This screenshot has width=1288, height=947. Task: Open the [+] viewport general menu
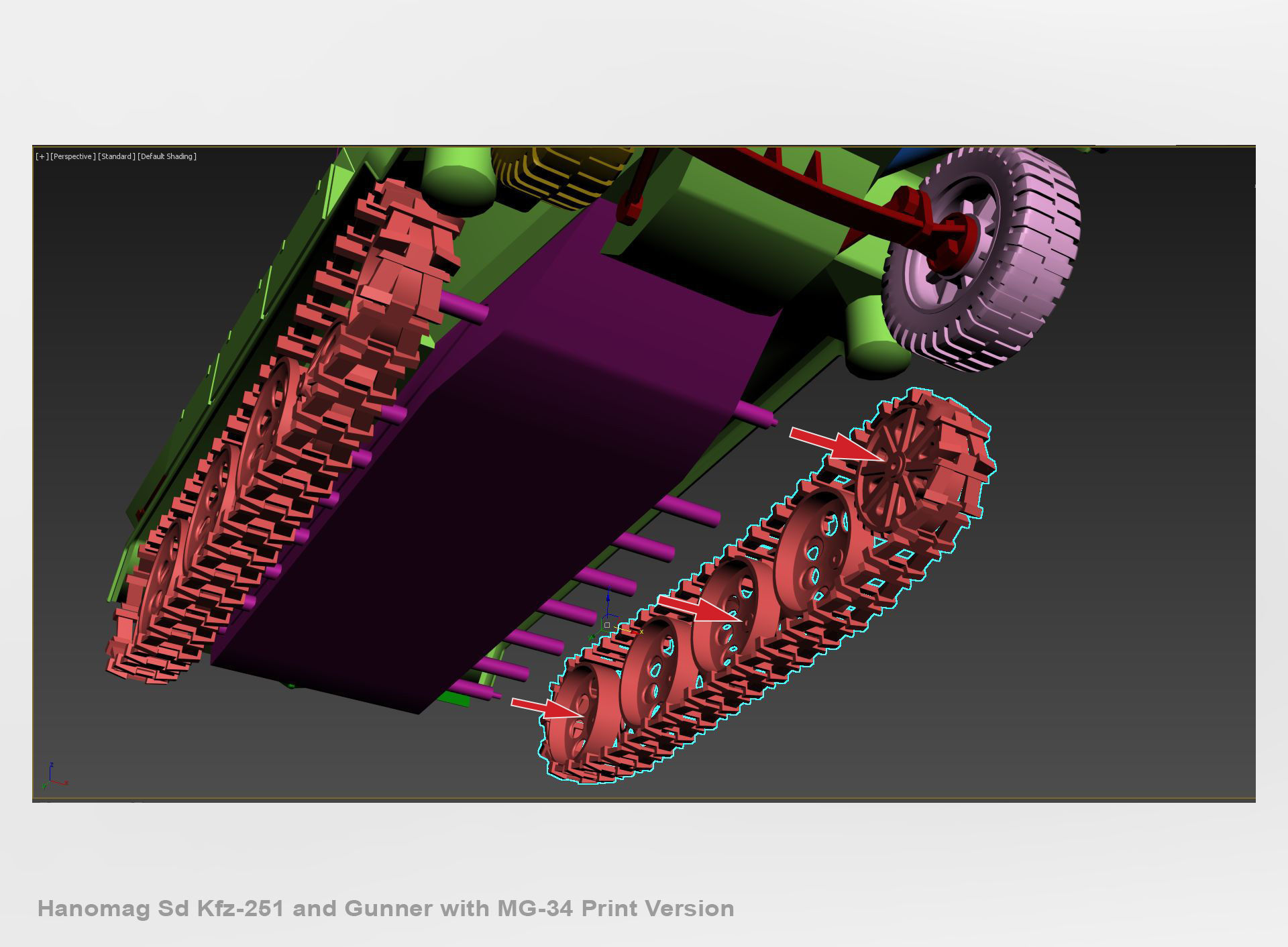pyautogui.click(x=42, y=156)
